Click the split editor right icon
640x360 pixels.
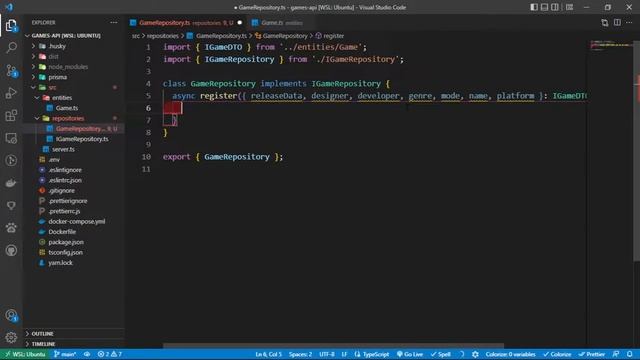(x=617, y=22)
